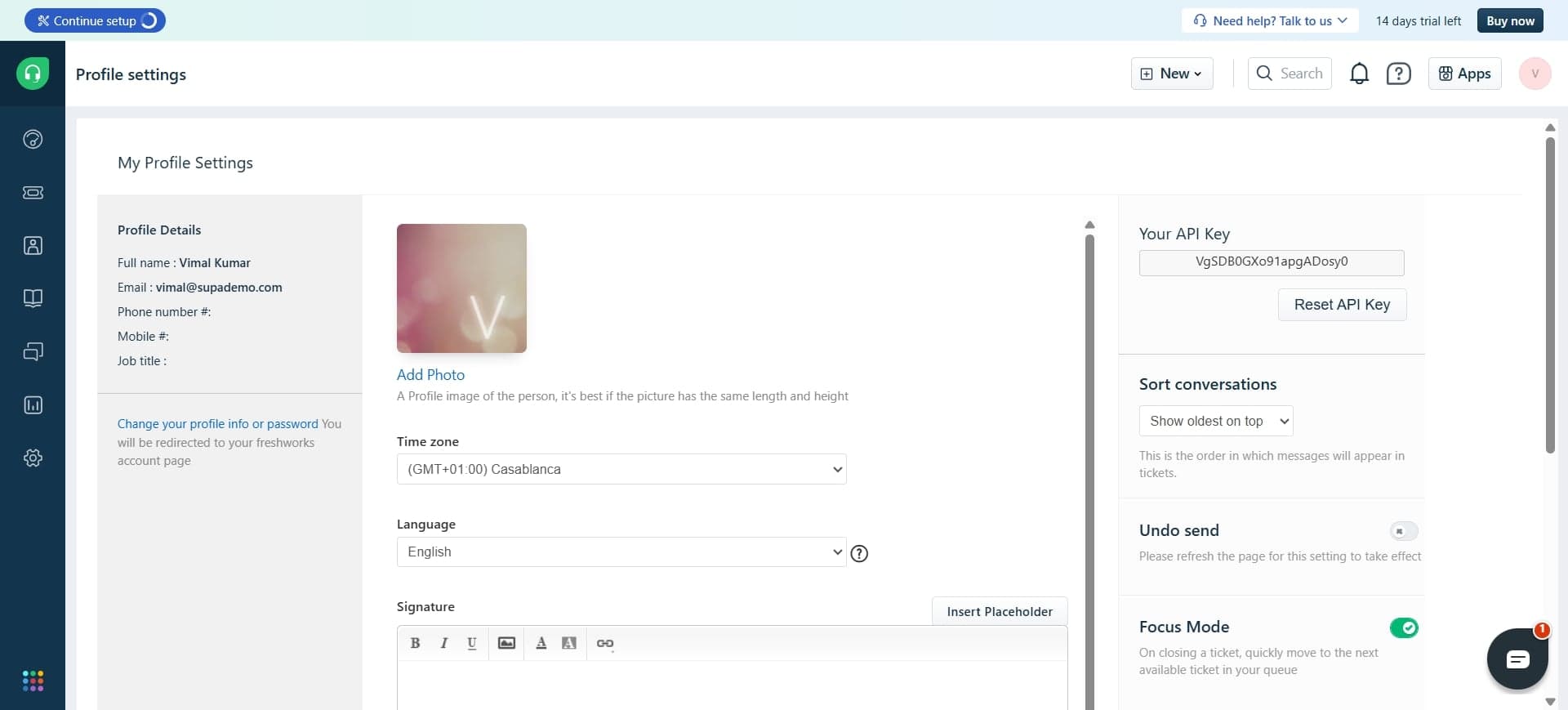Enable the Undo send toggle
The height and width of the screenshot is (710, 1568).
(1404, 531)
